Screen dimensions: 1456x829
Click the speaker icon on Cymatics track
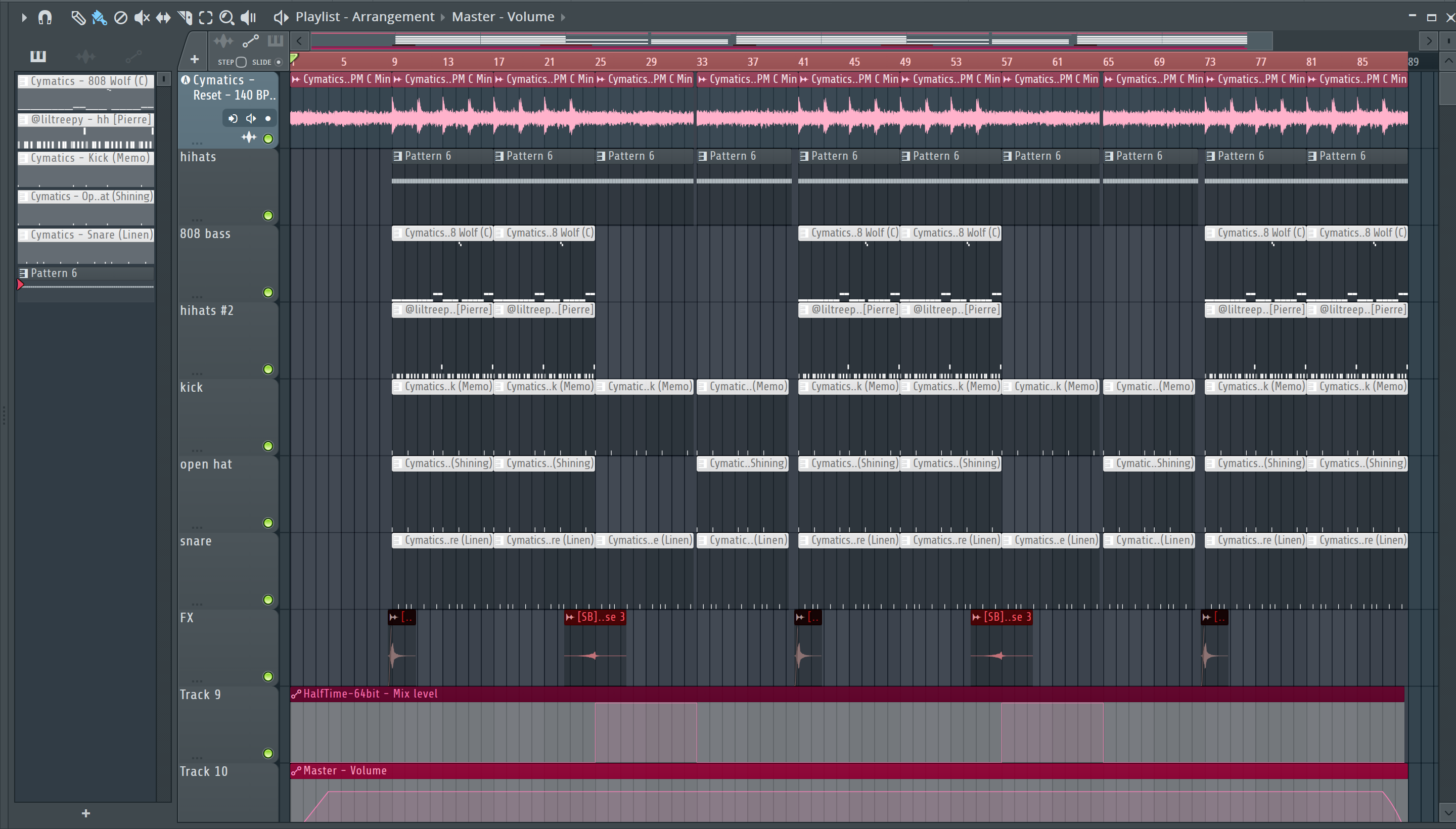251,118
